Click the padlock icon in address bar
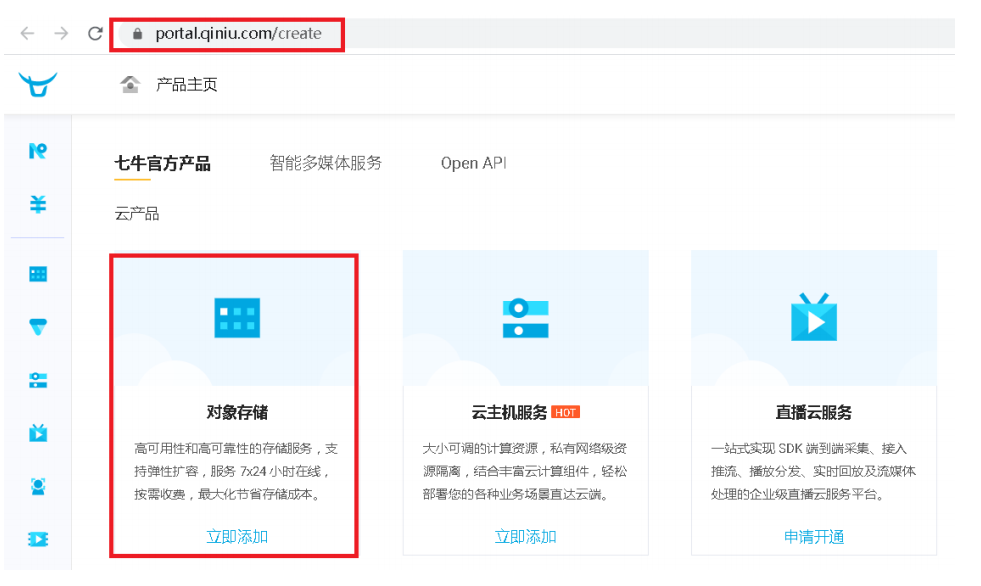Screen dimensions: 981x586 pyautogui.click(x=138, y=34)
